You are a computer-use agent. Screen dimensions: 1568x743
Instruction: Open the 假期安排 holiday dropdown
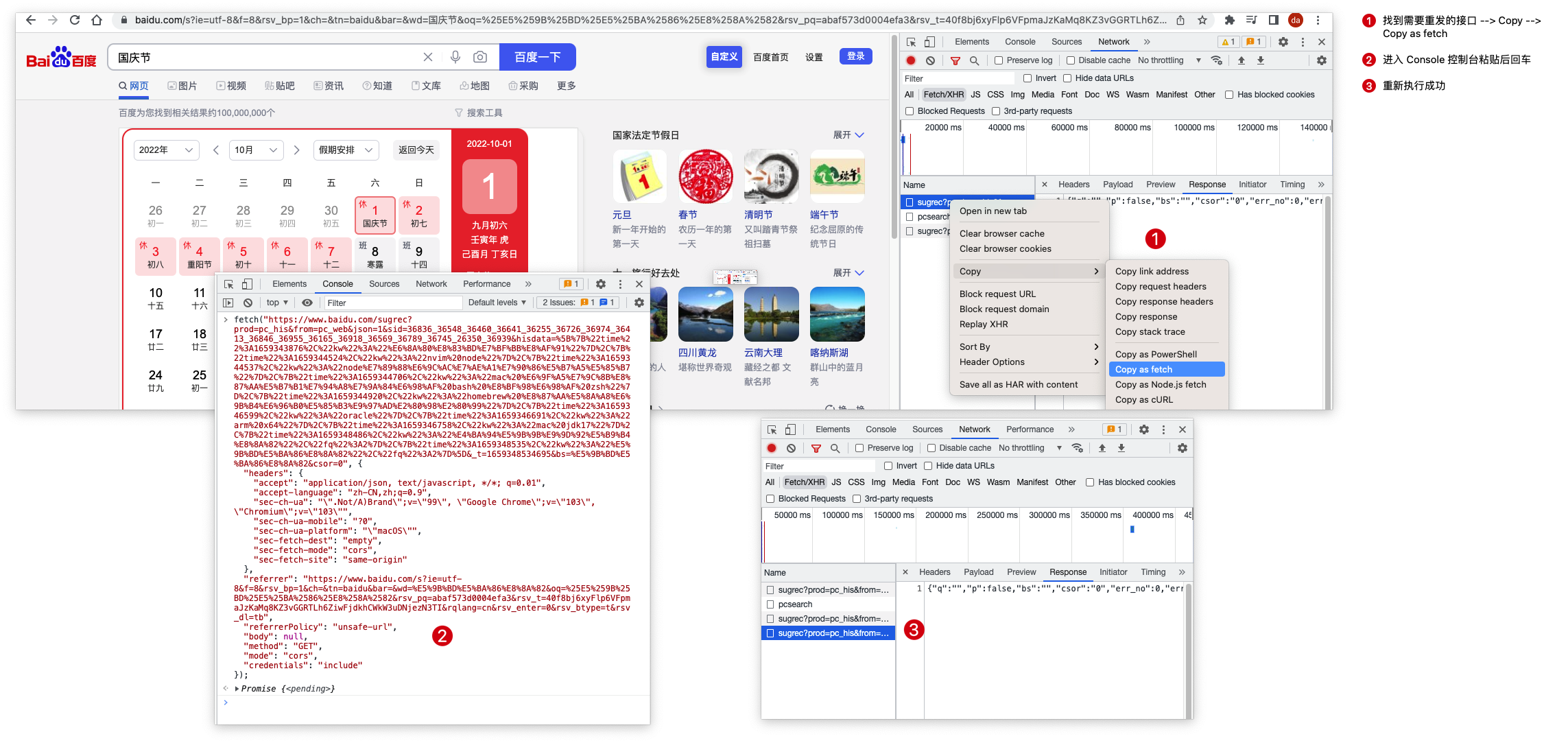346,150
